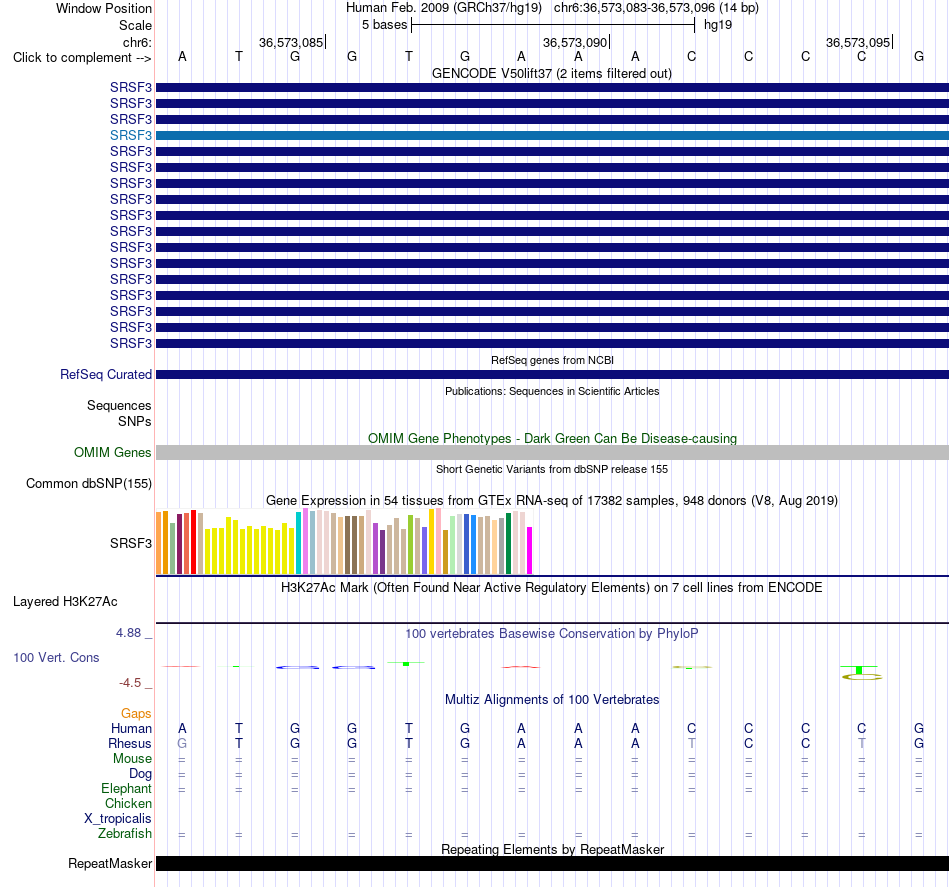Click the Chicken species label
950x887 pixels.
[128, 803]
